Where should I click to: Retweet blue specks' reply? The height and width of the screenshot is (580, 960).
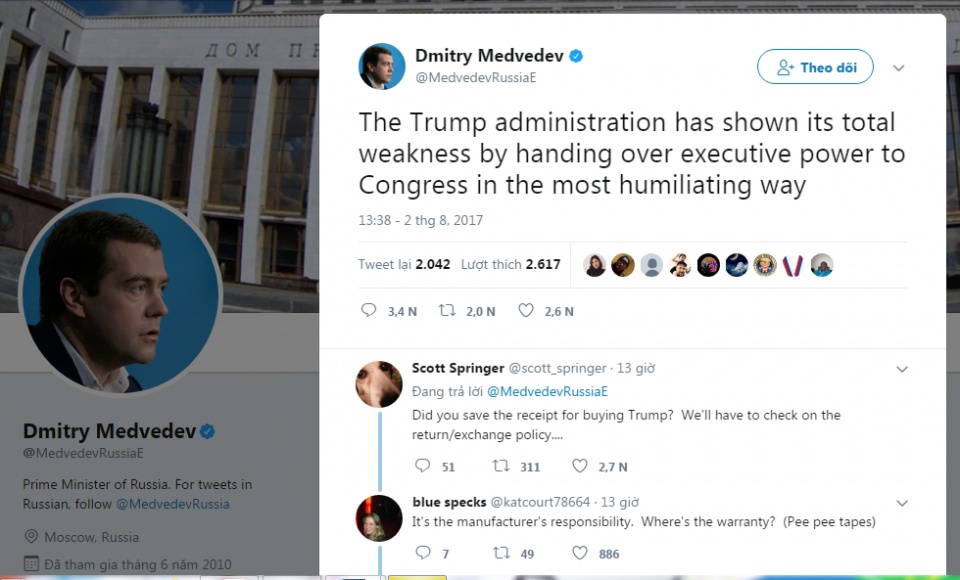pyautogui.click(x=500, y=553)
